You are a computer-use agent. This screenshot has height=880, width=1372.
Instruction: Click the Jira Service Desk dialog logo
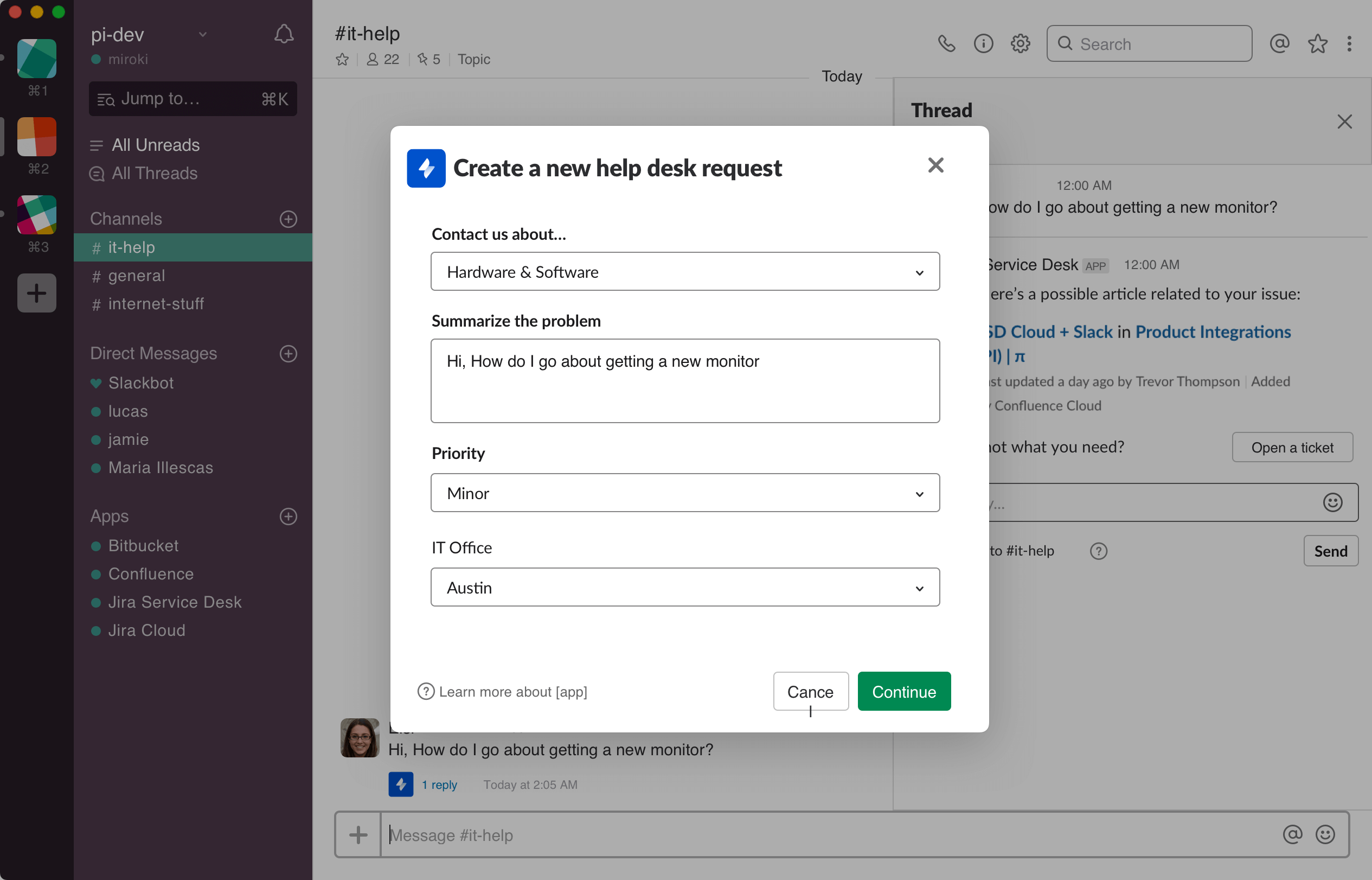pos(426,168)
